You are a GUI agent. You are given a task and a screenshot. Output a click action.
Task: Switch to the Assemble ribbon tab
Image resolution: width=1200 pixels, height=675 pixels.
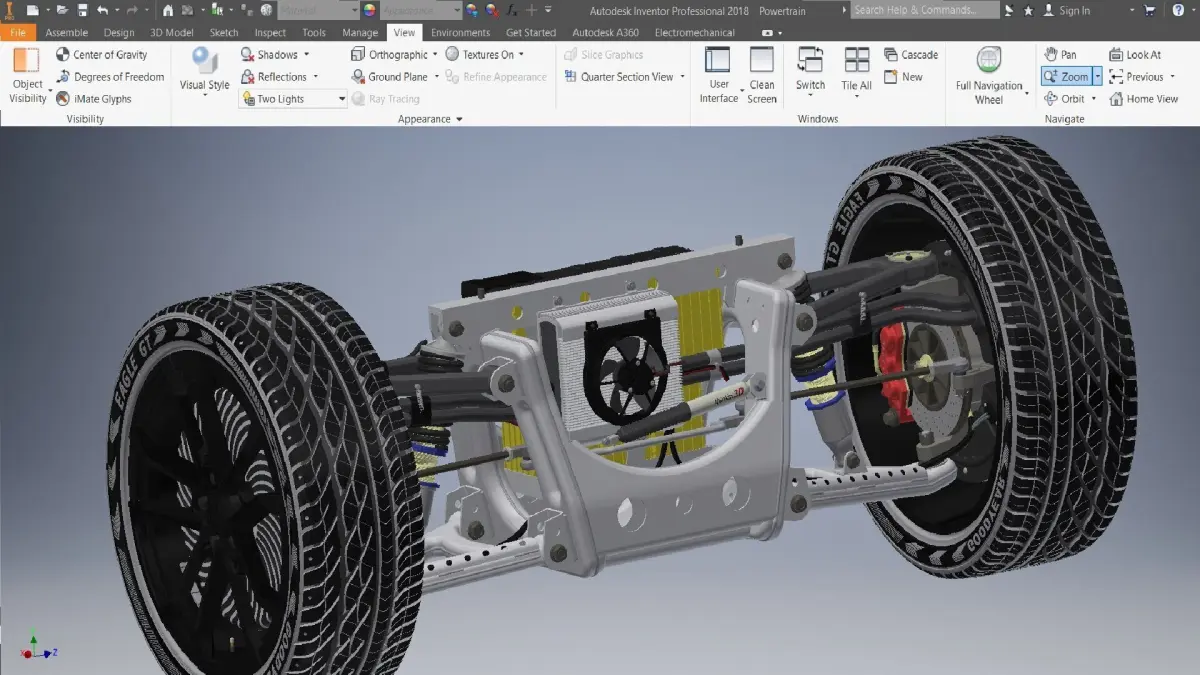click(x=67, y=33)
